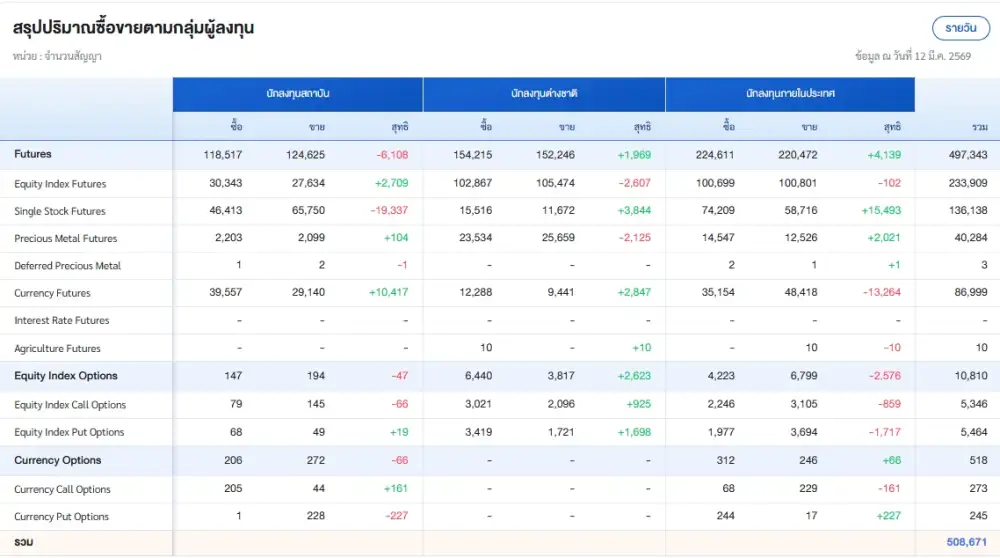Viewport: 1000px width, 558px height.
Task: Click the นักลงทุนภายในประเทศ column header
Action: pos(790,93)
